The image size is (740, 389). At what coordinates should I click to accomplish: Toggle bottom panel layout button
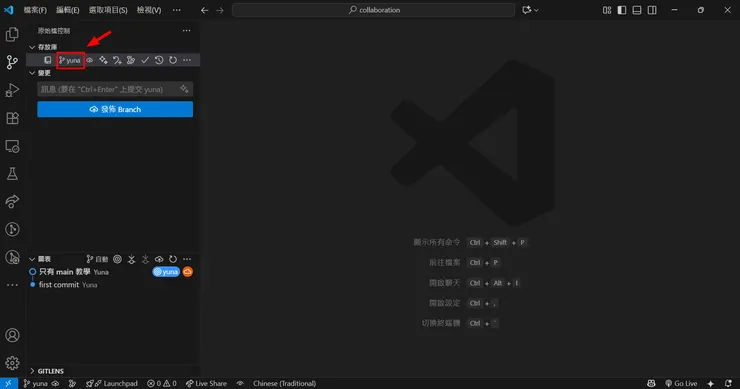(637, 10)
